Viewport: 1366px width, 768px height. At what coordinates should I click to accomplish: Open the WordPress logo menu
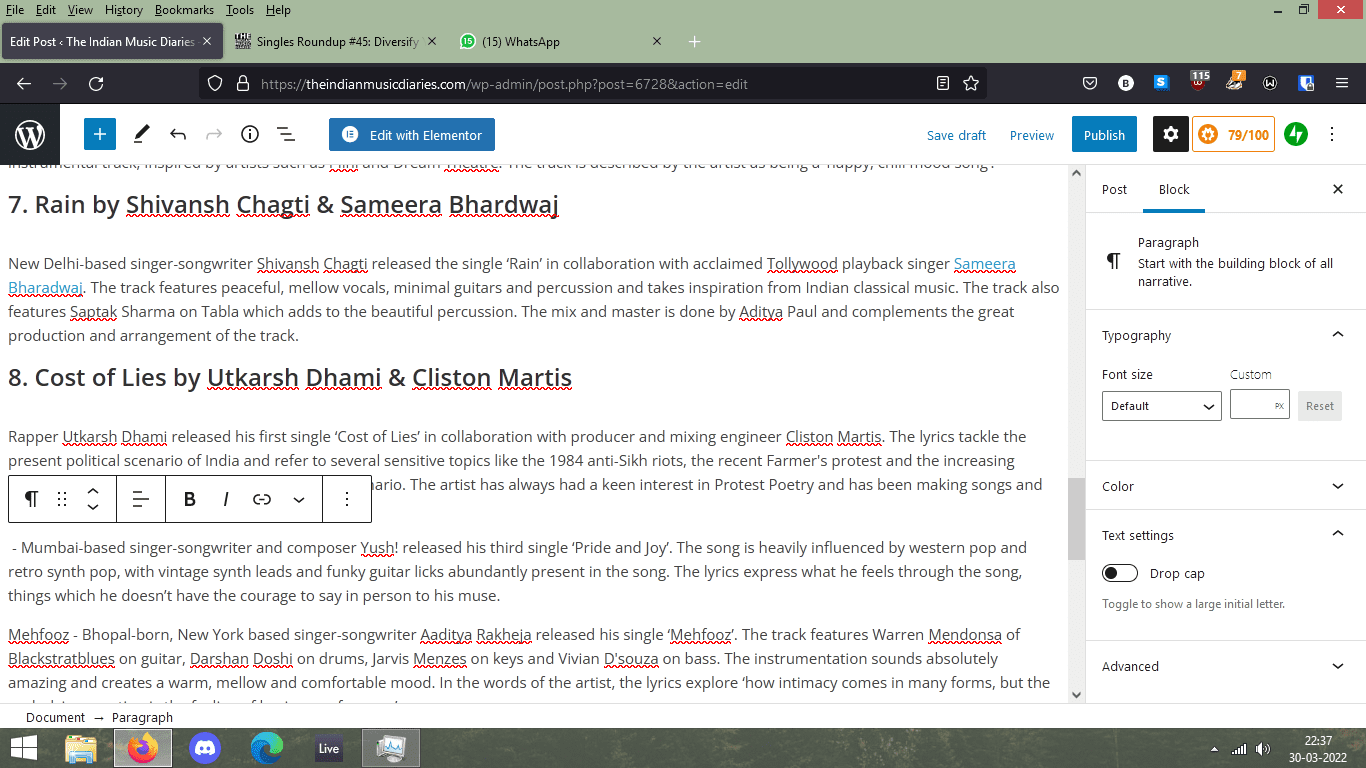point(30,134)
